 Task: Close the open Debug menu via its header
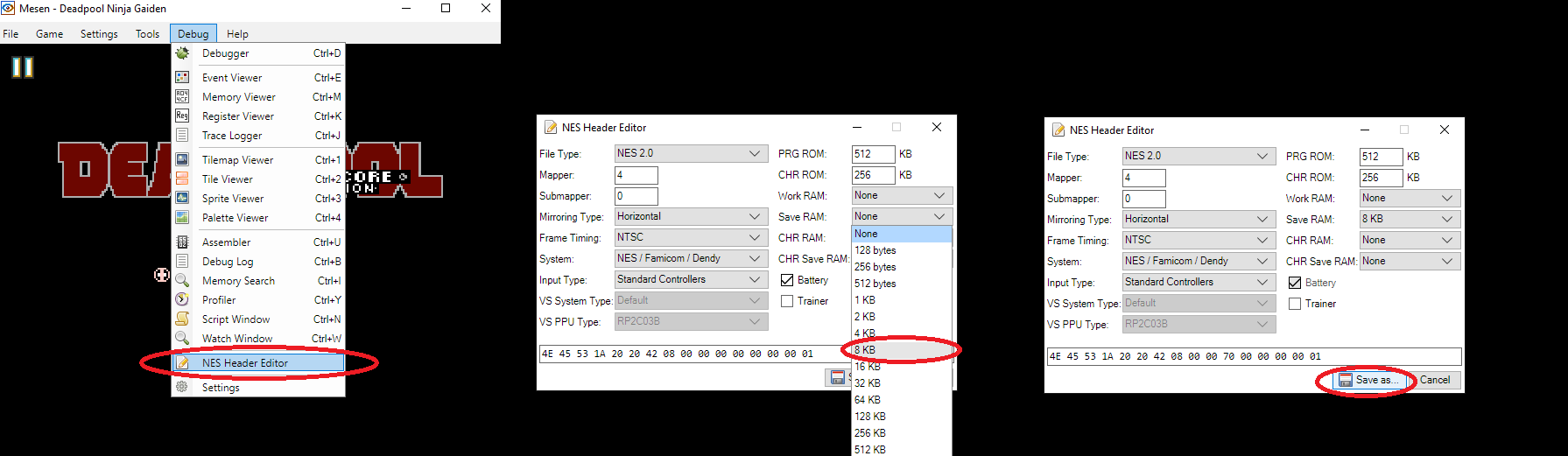point(193,34)
